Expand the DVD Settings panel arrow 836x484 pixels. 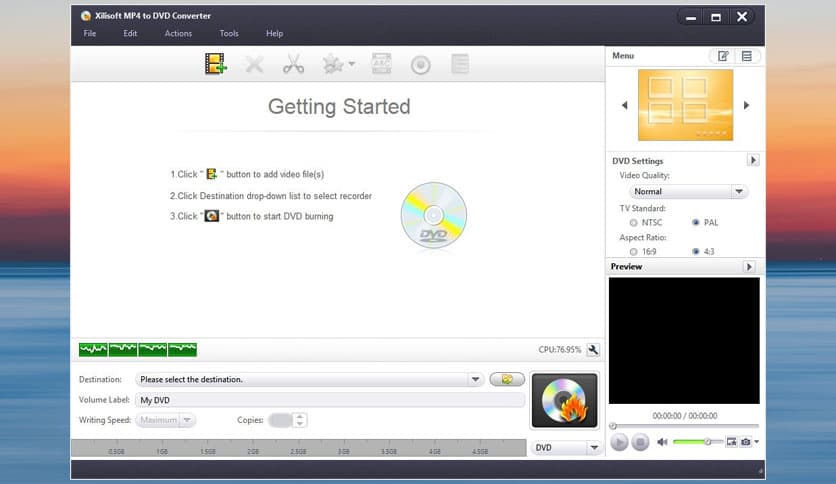click(x=753, y=160)
